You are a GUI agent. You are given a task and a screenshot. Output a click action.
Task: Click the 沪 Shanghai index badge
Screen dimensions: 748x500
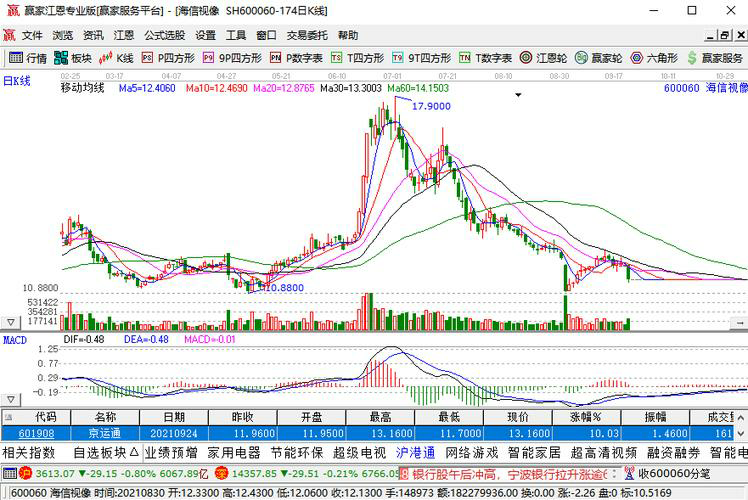point(25,473)
